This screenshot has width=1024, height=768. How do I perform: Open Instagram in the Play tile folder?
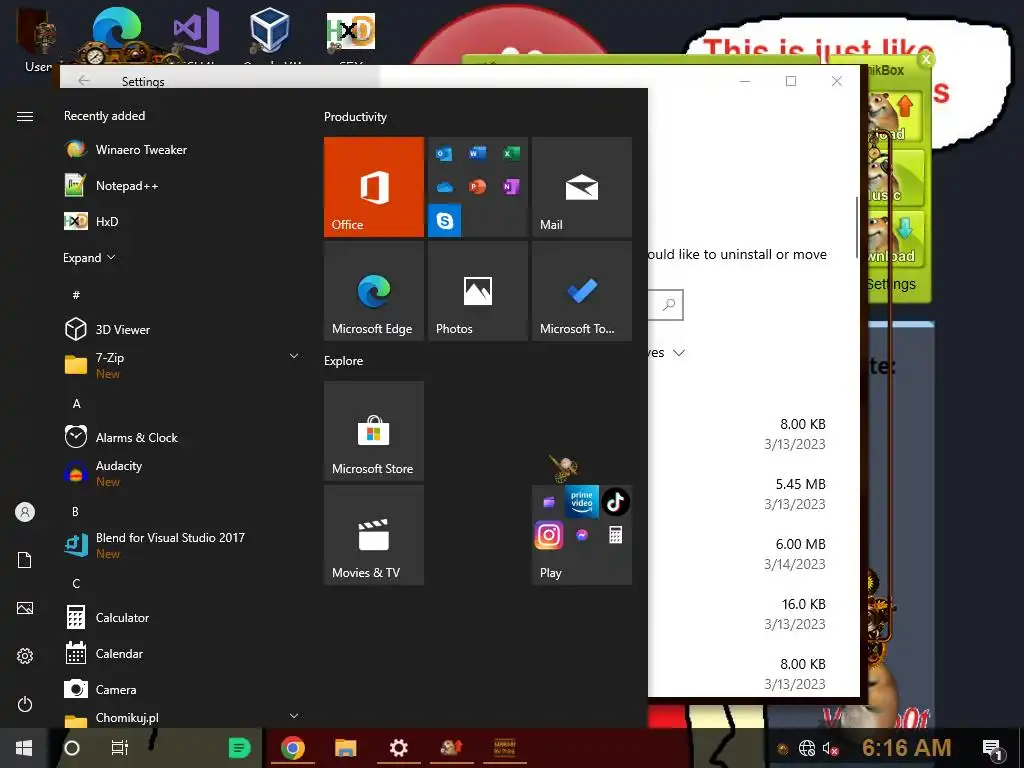[x=549, y=535]
